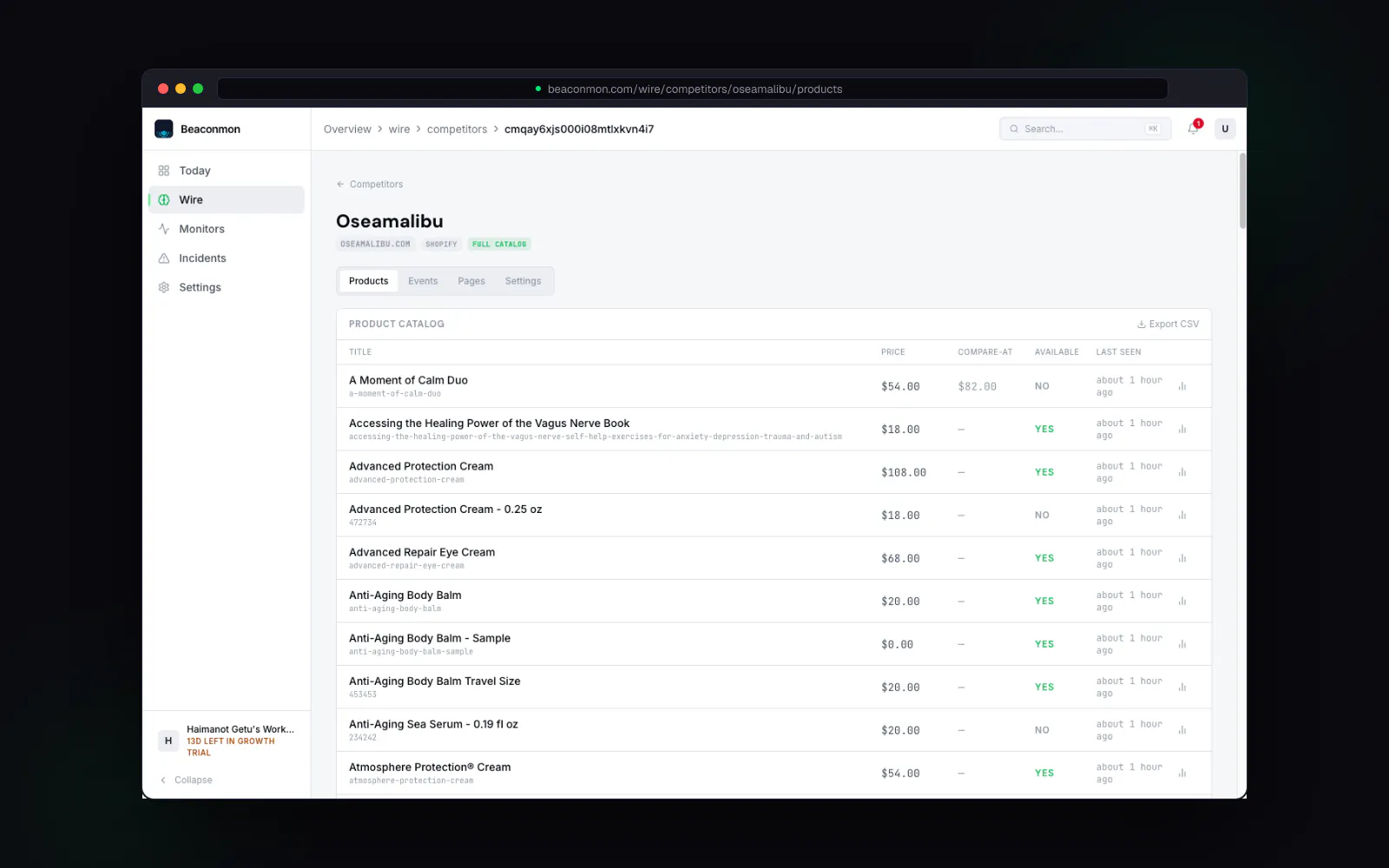Click the Today grid icon
This screenshot has height=868, width=1389.
click(164, 171)
